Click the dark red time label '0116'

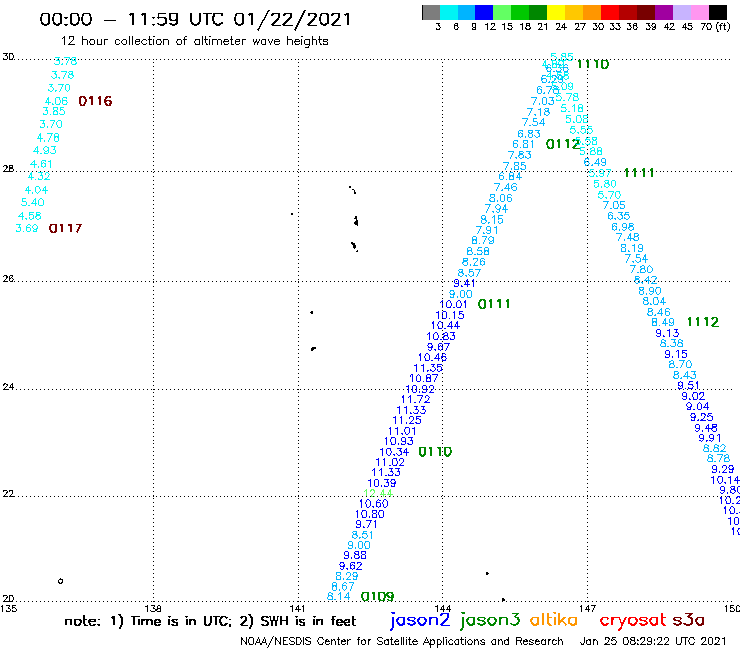[x=95, y=101]
